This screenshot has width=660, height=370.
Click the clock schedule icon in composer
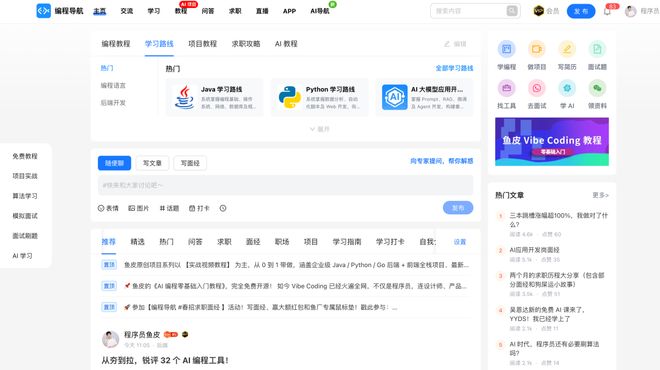(x=223, y=208)
